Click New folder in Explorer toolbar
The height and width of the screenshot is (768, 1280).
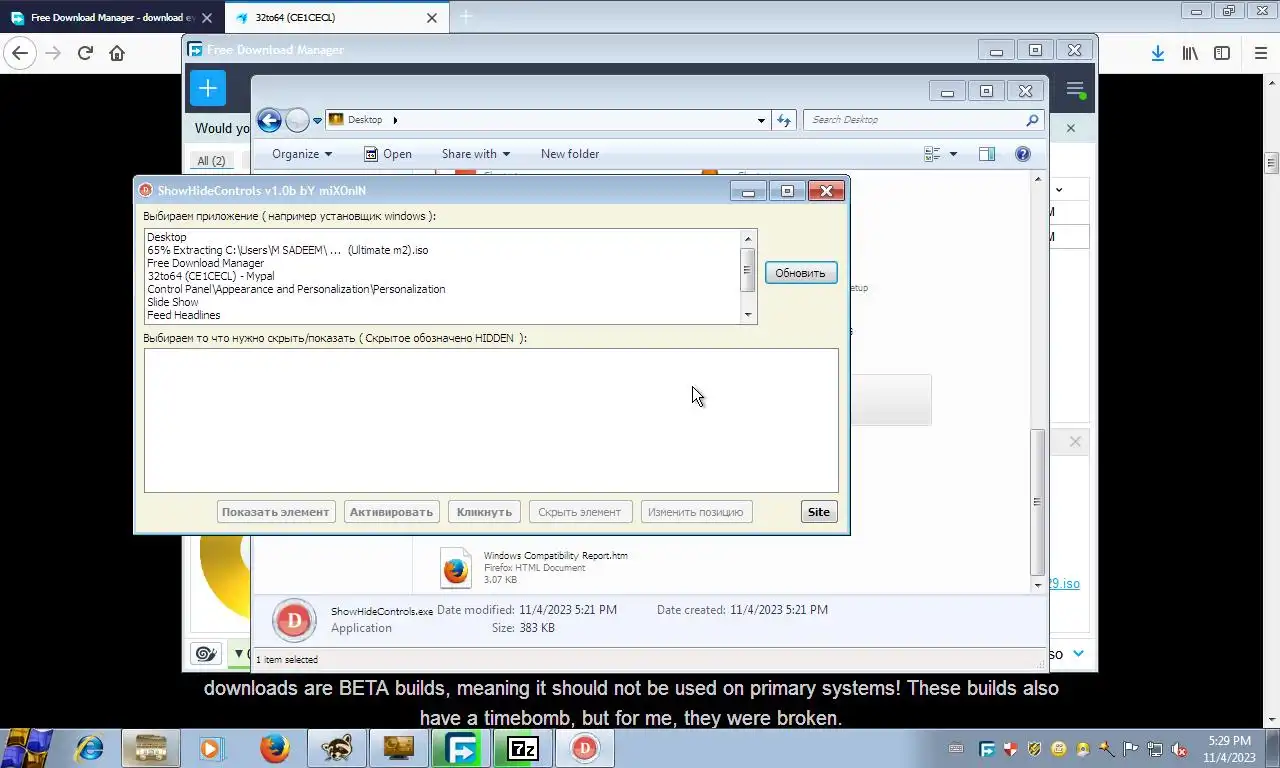pos(570,154)
